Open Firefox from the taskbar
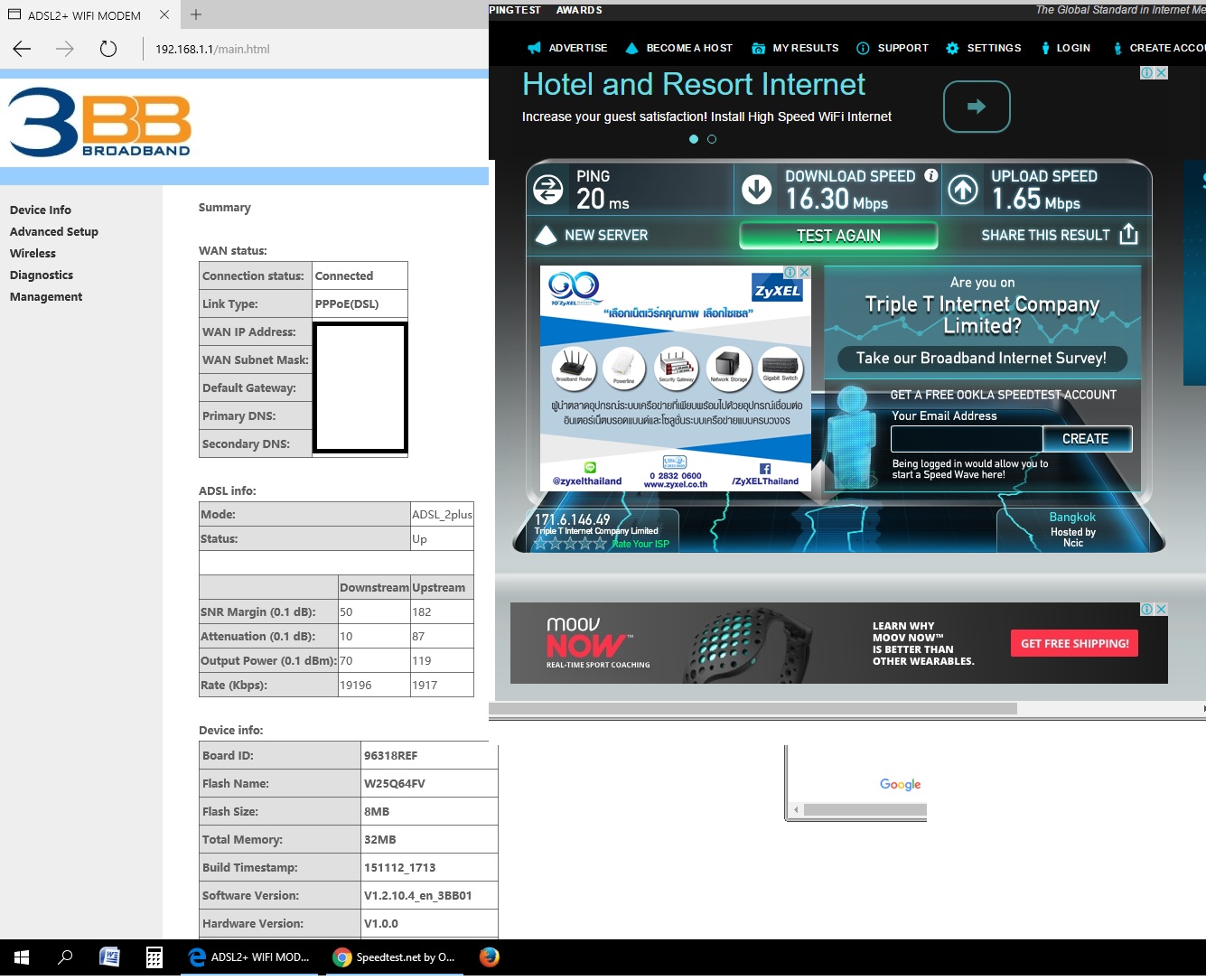This screenshot has width=1206, height=980. pos(490,957)
